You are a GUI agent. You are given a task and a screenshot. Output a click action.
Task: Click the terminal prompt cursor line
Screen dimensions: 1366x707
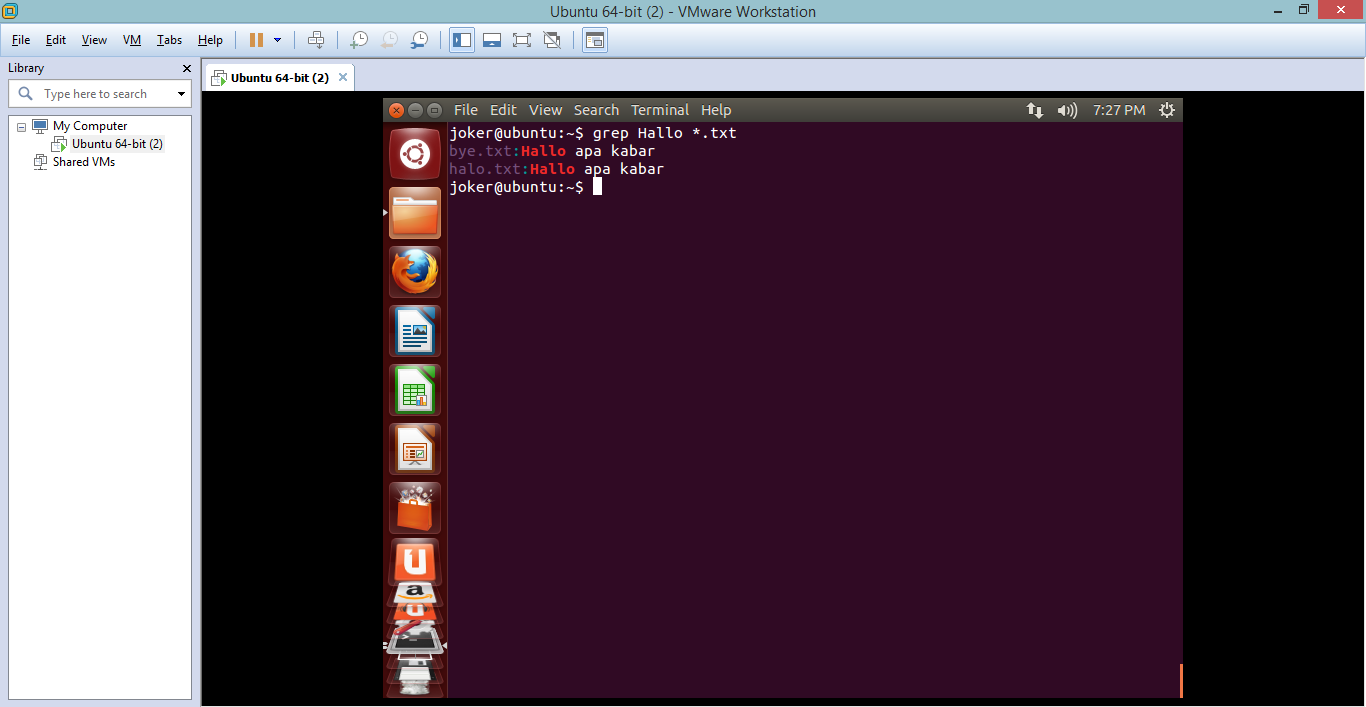tap(526, 187)
